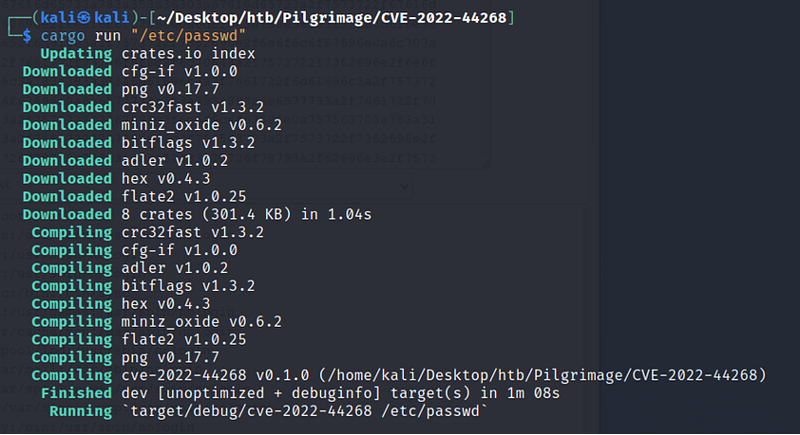The height and width of the screenshot is (435, 800).
Task: Click the "/etc/passwd" command argument
Action: coord(188,36)
